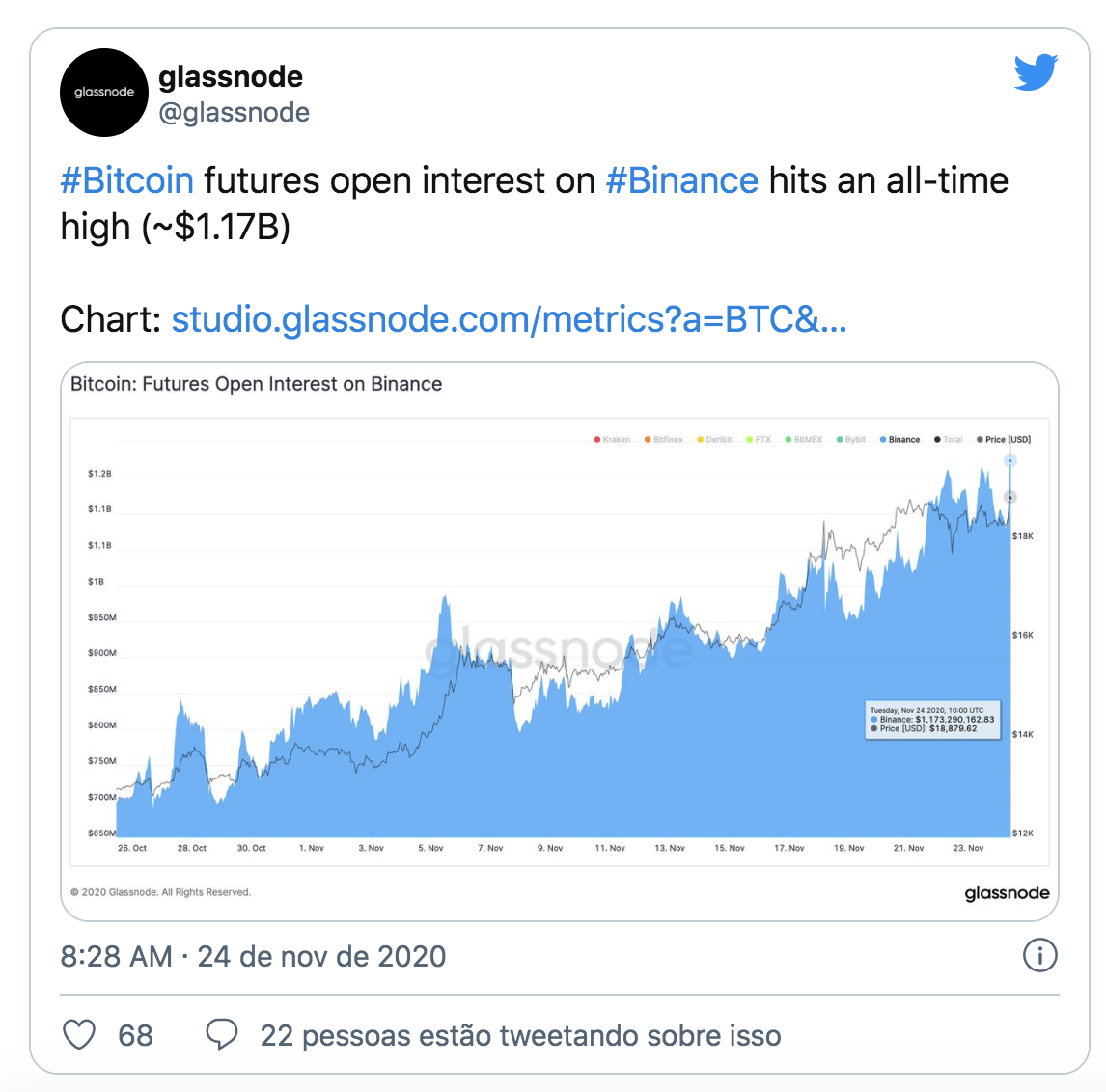This screenshot has width=1106, height=1092.
Task: Open the tweet info circle icon
Action: click(x=1039, y=956)
